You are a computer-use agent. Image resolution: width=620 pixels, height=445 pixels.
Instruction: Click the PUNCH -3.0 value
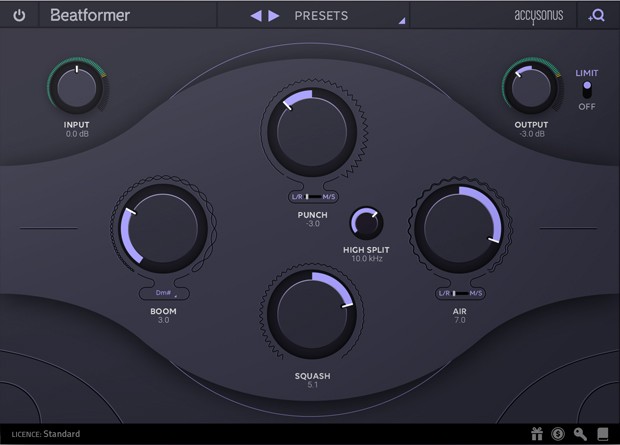[312, 224]
